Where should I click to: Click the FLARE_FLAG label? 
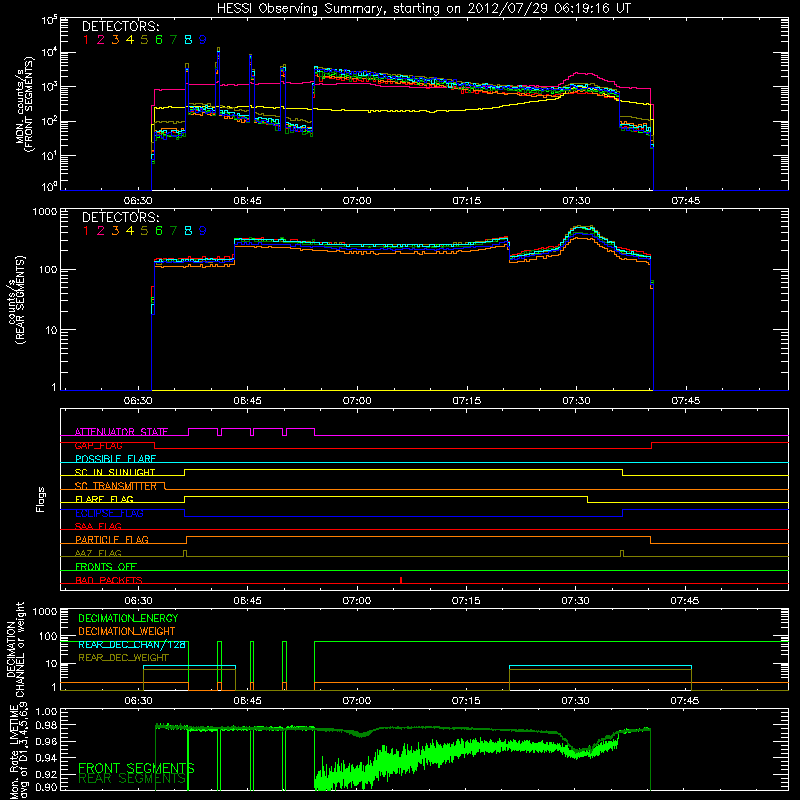(104, 499)
